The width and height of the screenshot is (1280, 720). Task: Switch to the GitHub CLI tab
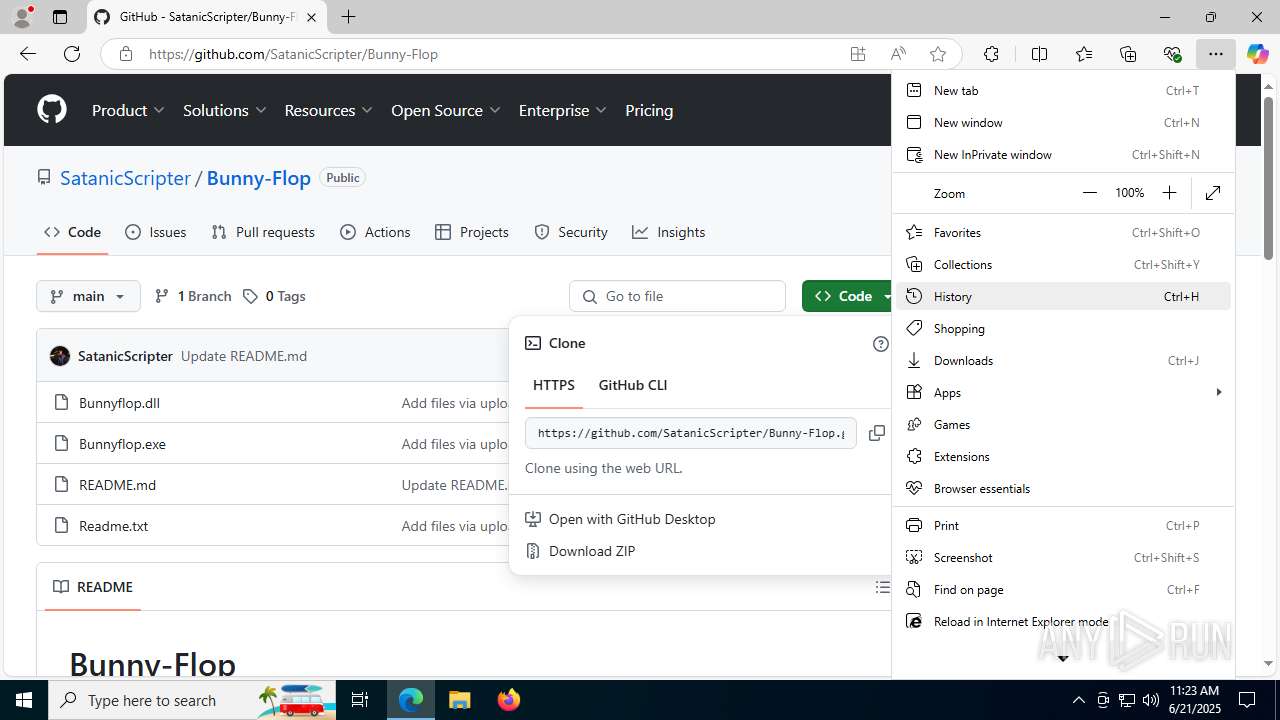632,385
